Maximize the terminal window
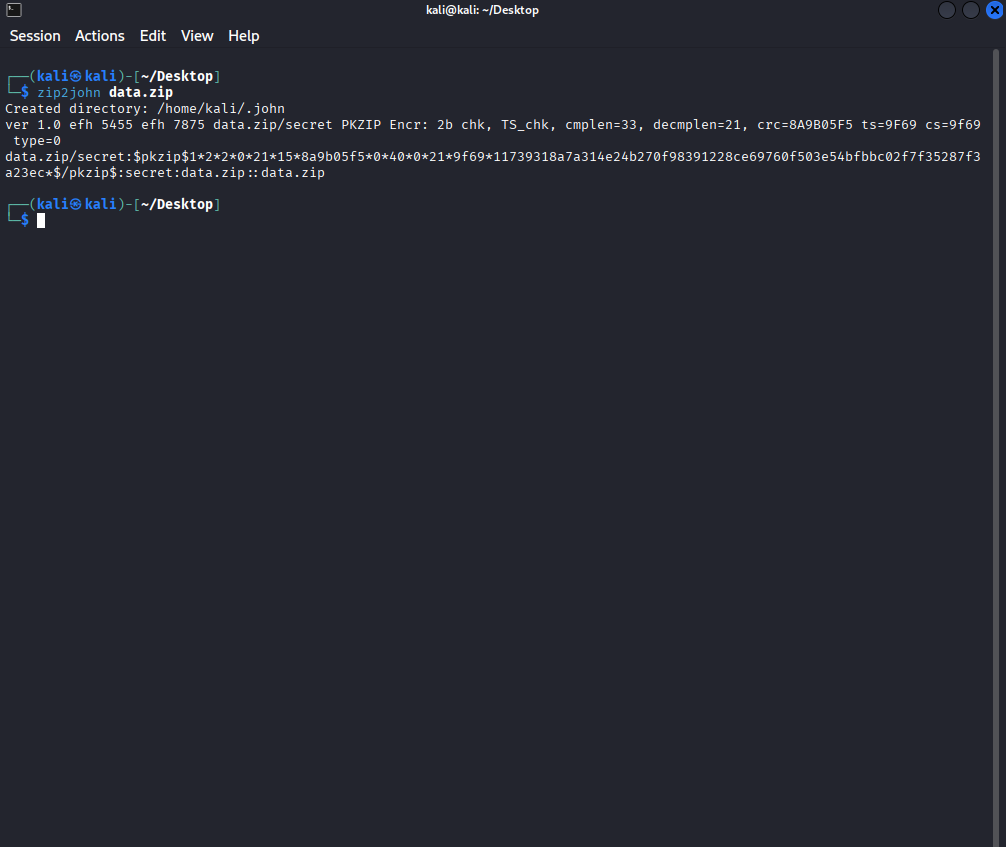This screenshot has width=1006, height=847. [x=970, y=10]
